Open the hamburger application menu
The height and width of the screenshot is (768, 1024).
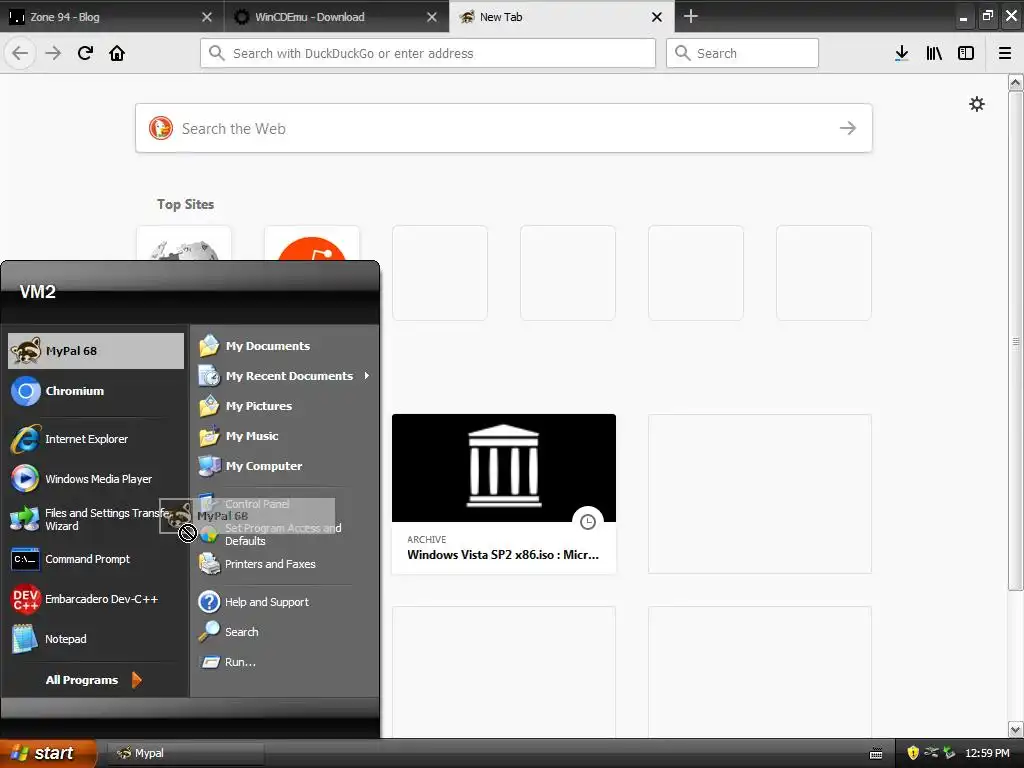tap(1005, 53)
